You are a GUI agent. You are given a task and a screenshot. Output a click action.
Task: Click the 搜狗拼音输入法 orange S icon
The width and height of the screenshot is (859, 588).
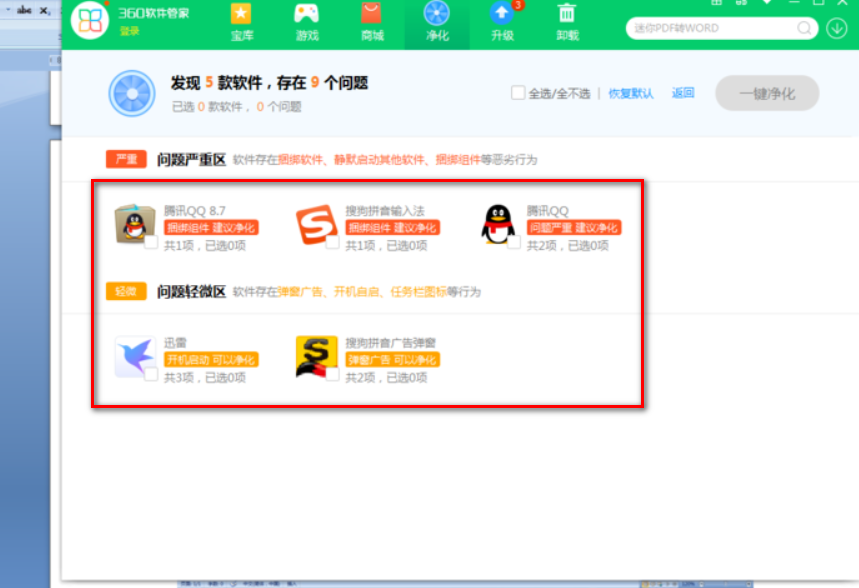coord(316,224)
